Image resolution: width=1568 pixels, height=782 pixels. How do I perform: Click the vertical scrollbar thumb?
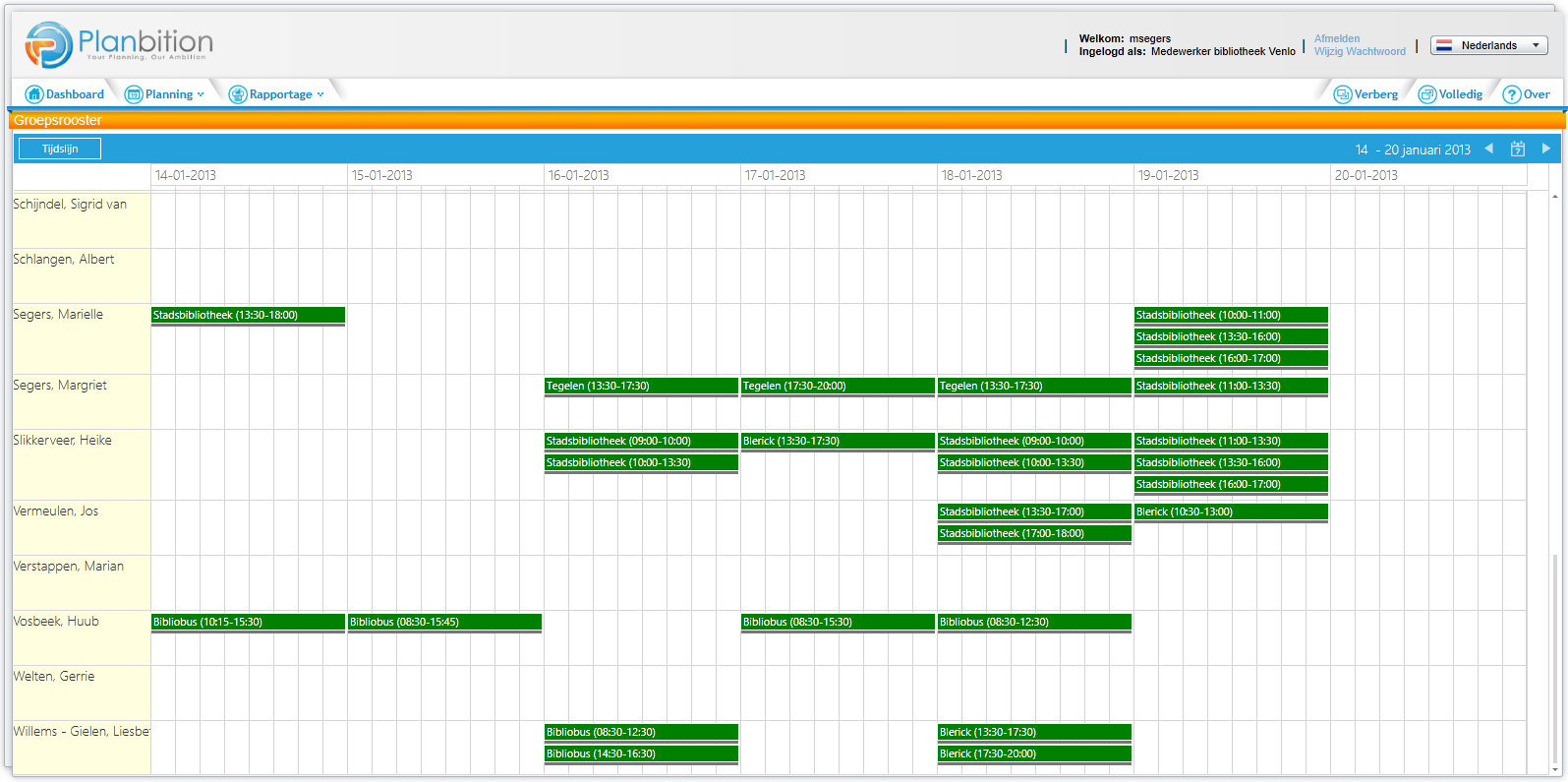click(x=1555, y=659)
